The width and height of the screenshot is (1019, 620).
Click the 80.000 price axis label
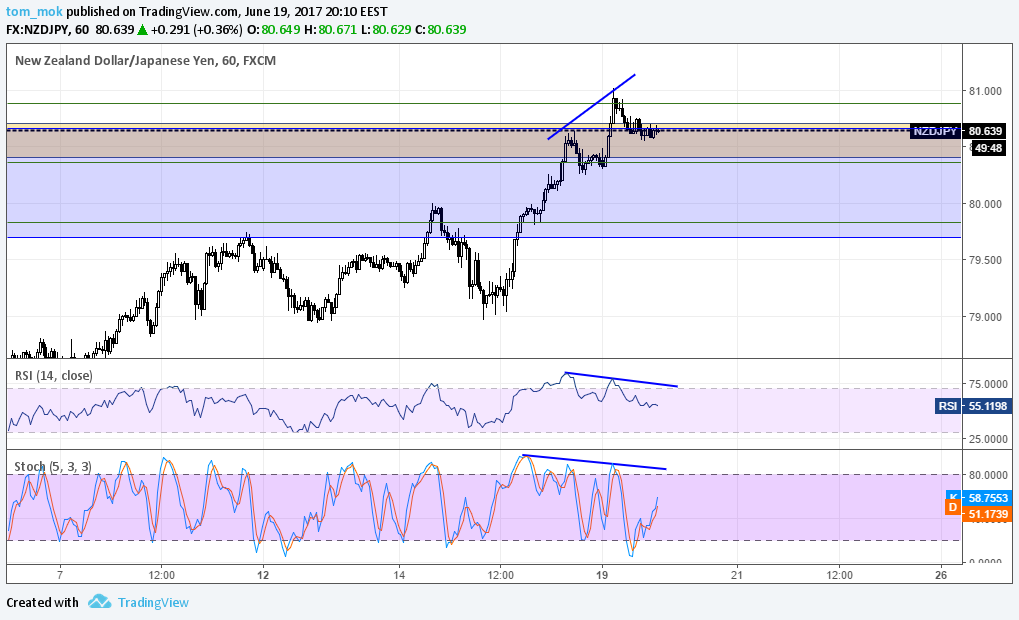pyautogui.click(x=985, y=204)
